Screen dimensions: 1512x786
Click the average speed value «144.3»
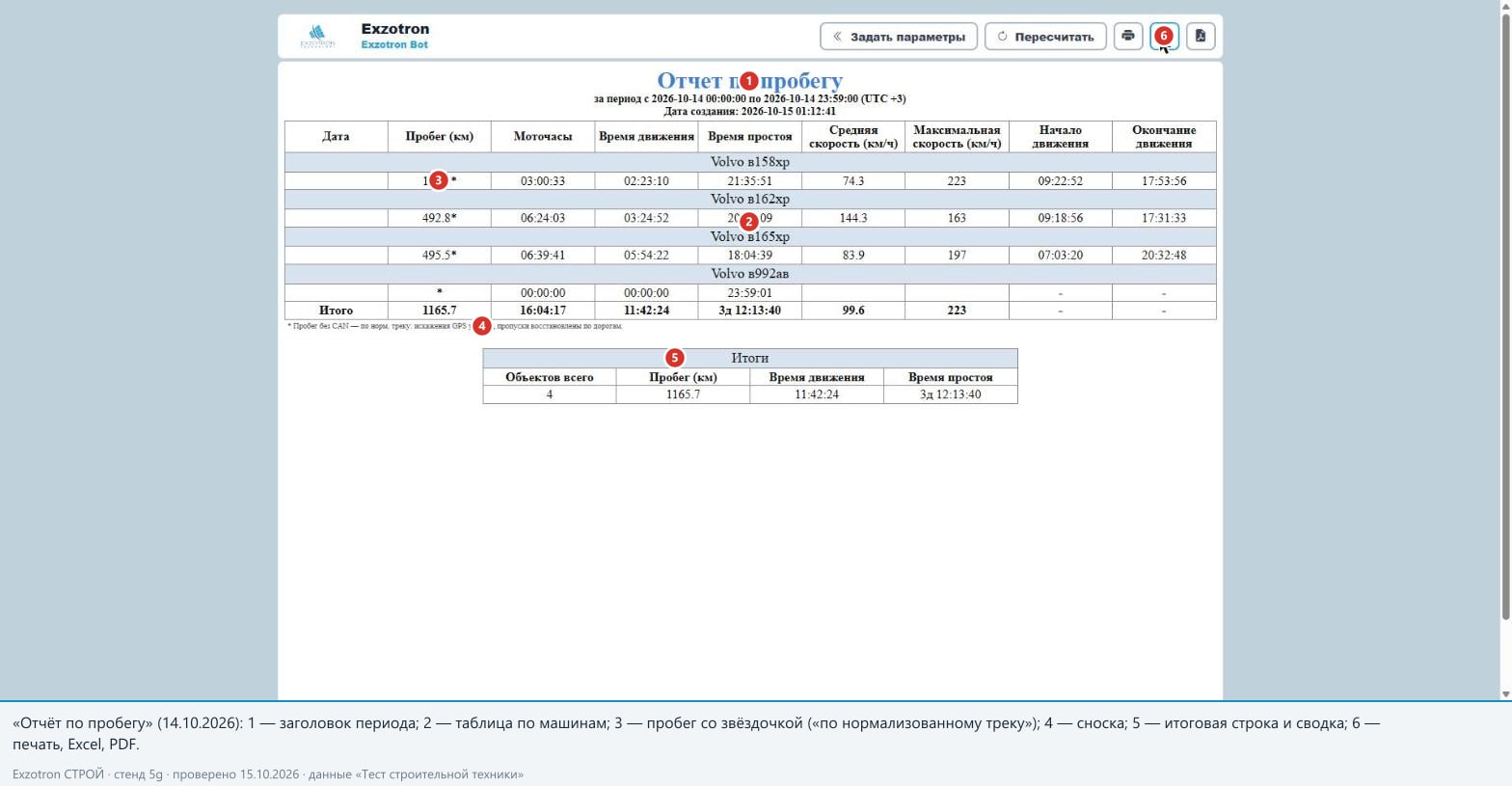tap(853, 218)
